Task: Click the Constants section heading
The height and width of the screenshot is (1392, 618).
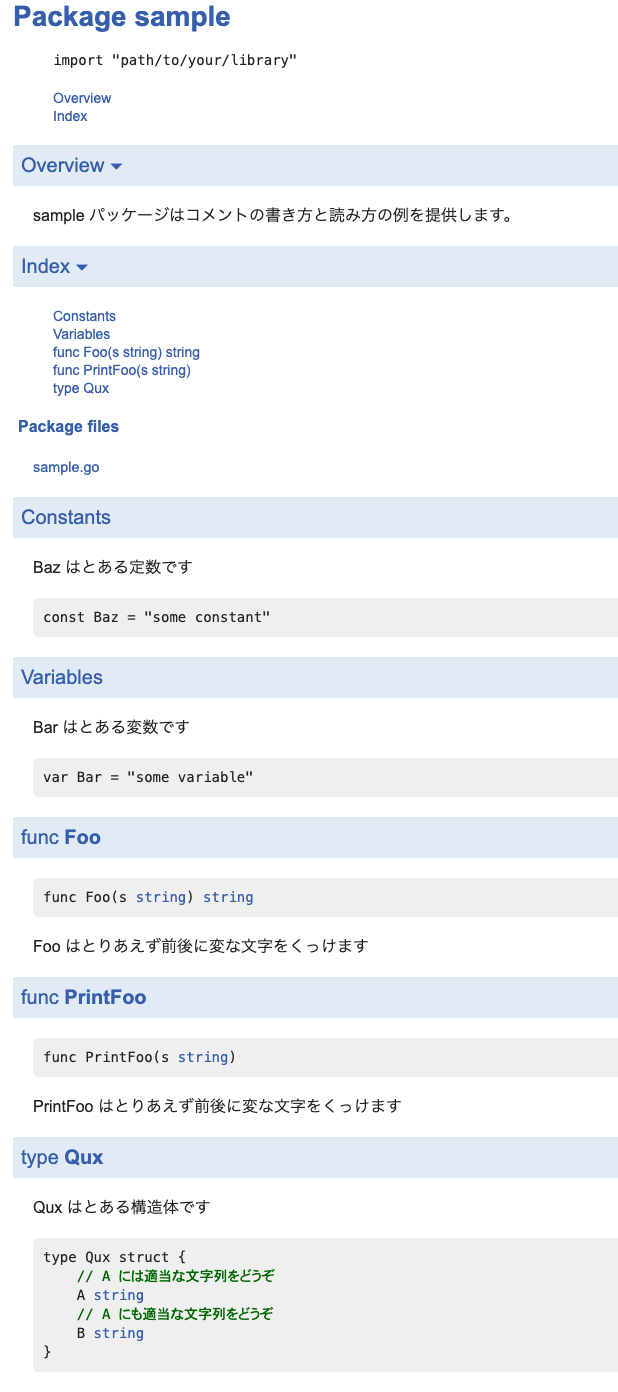Action: (x=66, y=517)
